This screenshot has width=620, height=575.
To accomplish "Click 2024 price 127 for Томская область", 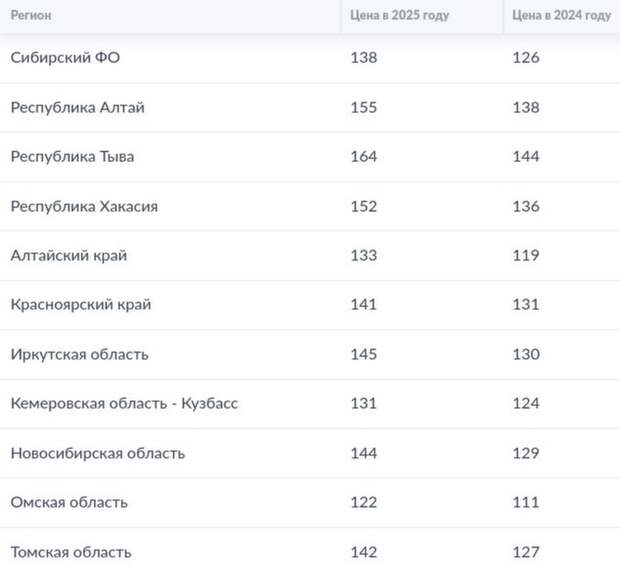I will point(526,552).
